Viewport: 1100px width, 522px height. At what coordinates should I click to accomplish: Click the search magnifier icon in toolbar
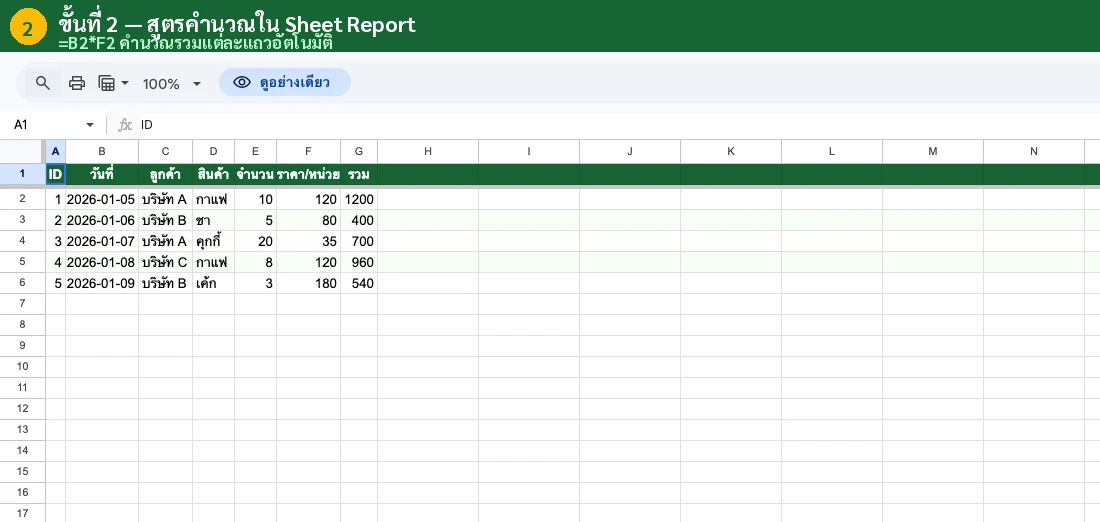[x=43, y=83]
